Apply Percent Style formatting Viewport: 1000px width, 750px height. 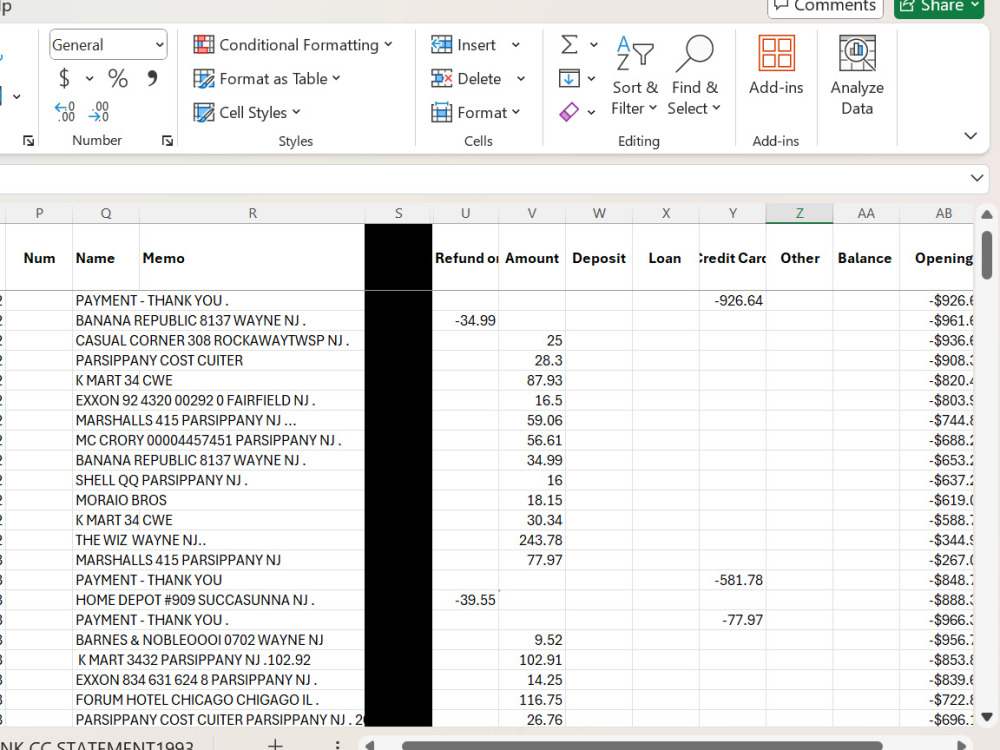(118, 78)
